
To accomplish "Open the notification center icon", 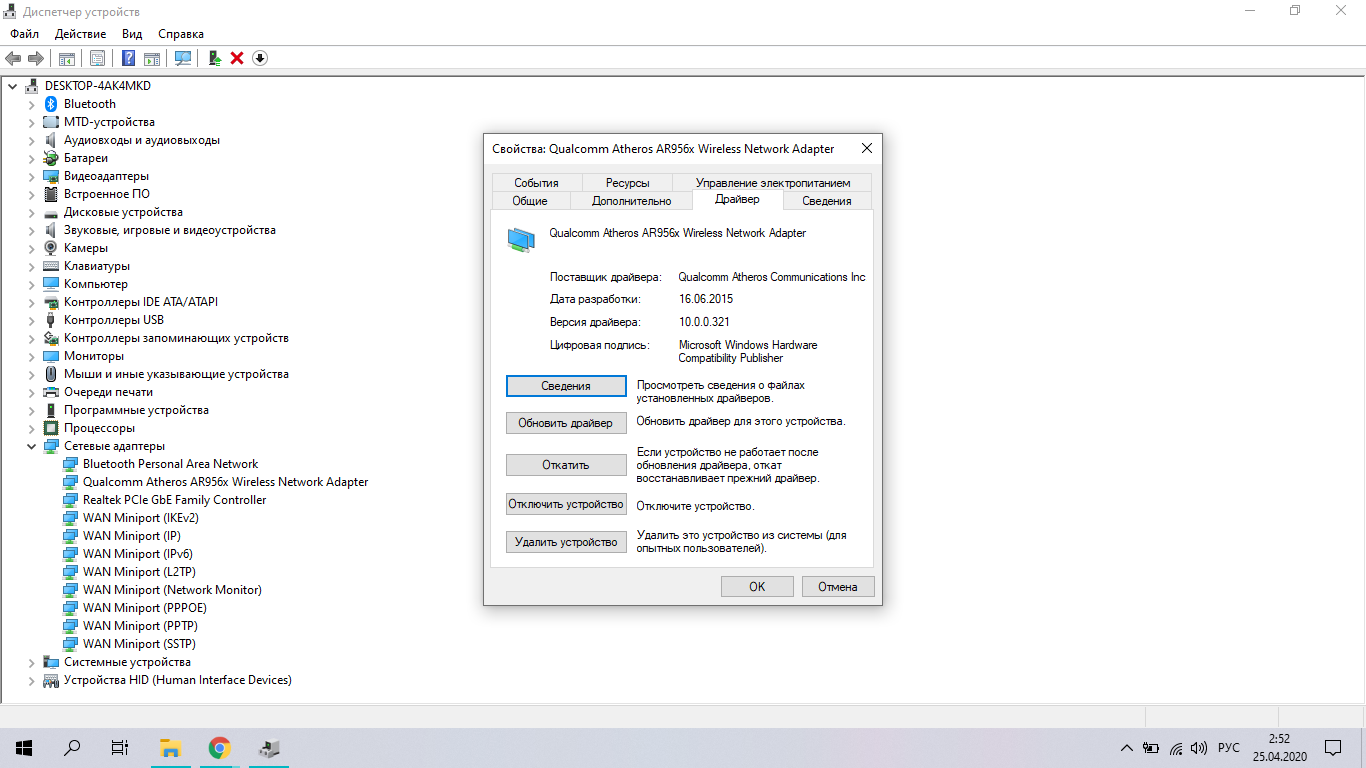I will (x=1333, y=748).
